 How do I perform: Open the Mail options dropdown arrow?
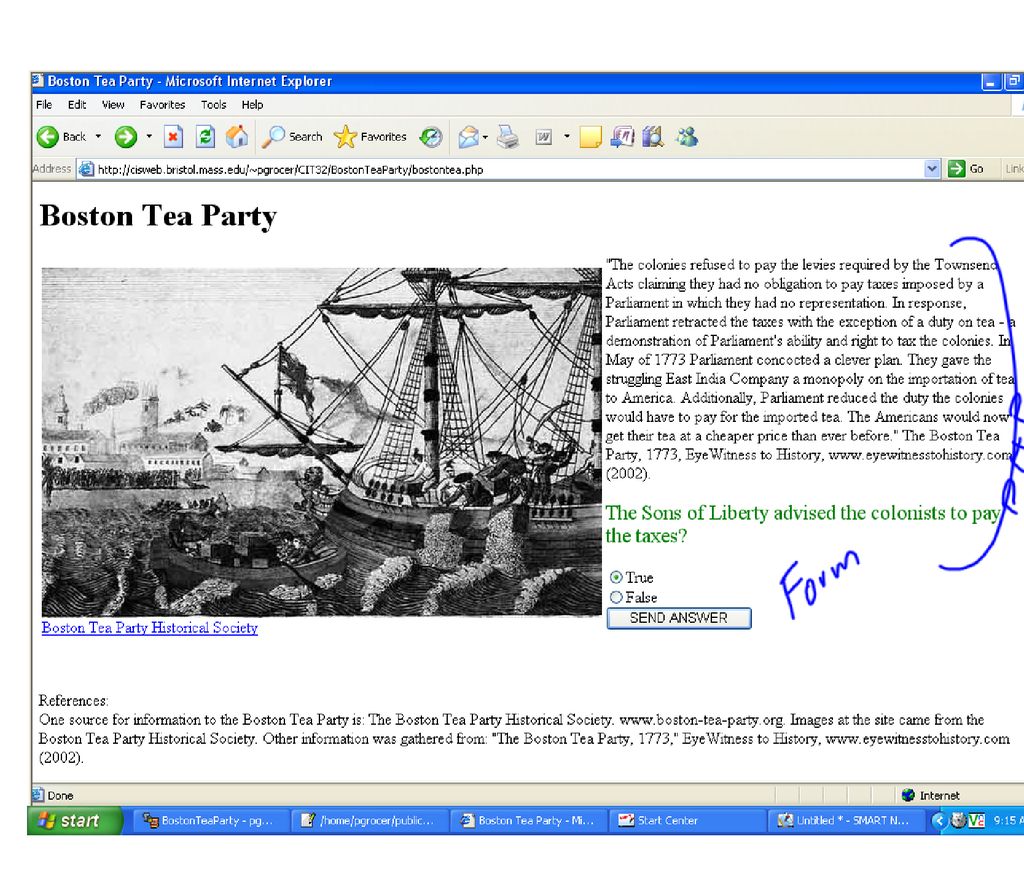click(485, 137)
